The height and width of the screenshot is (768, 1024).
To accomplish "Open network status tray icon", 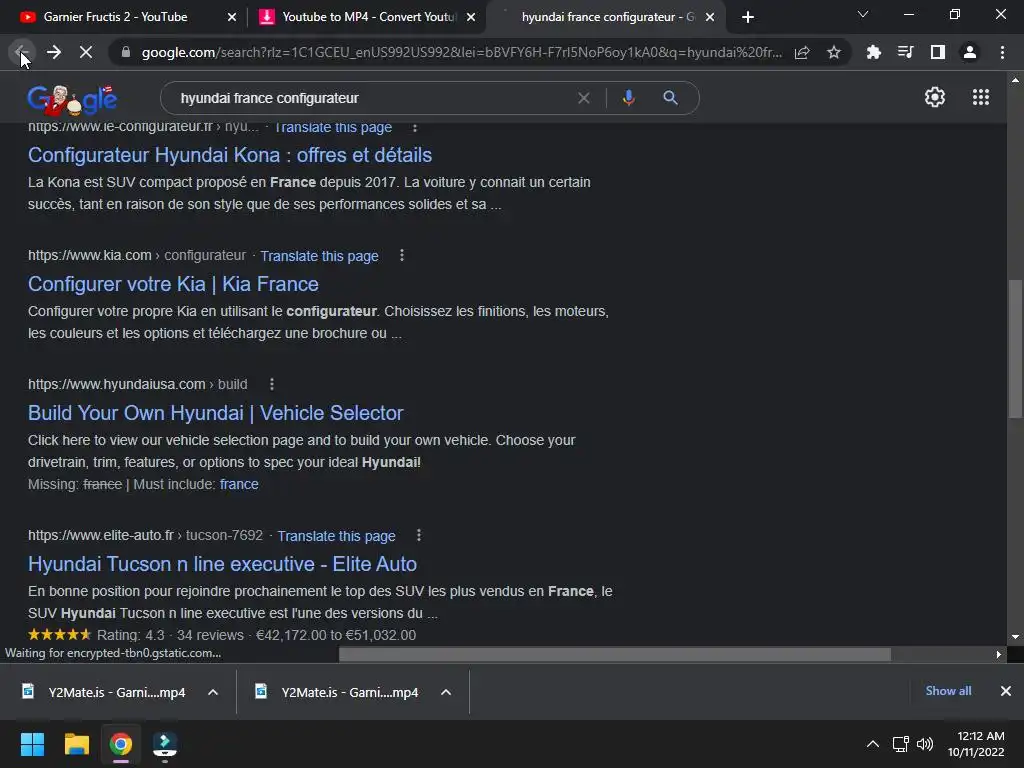I will 901,744.
